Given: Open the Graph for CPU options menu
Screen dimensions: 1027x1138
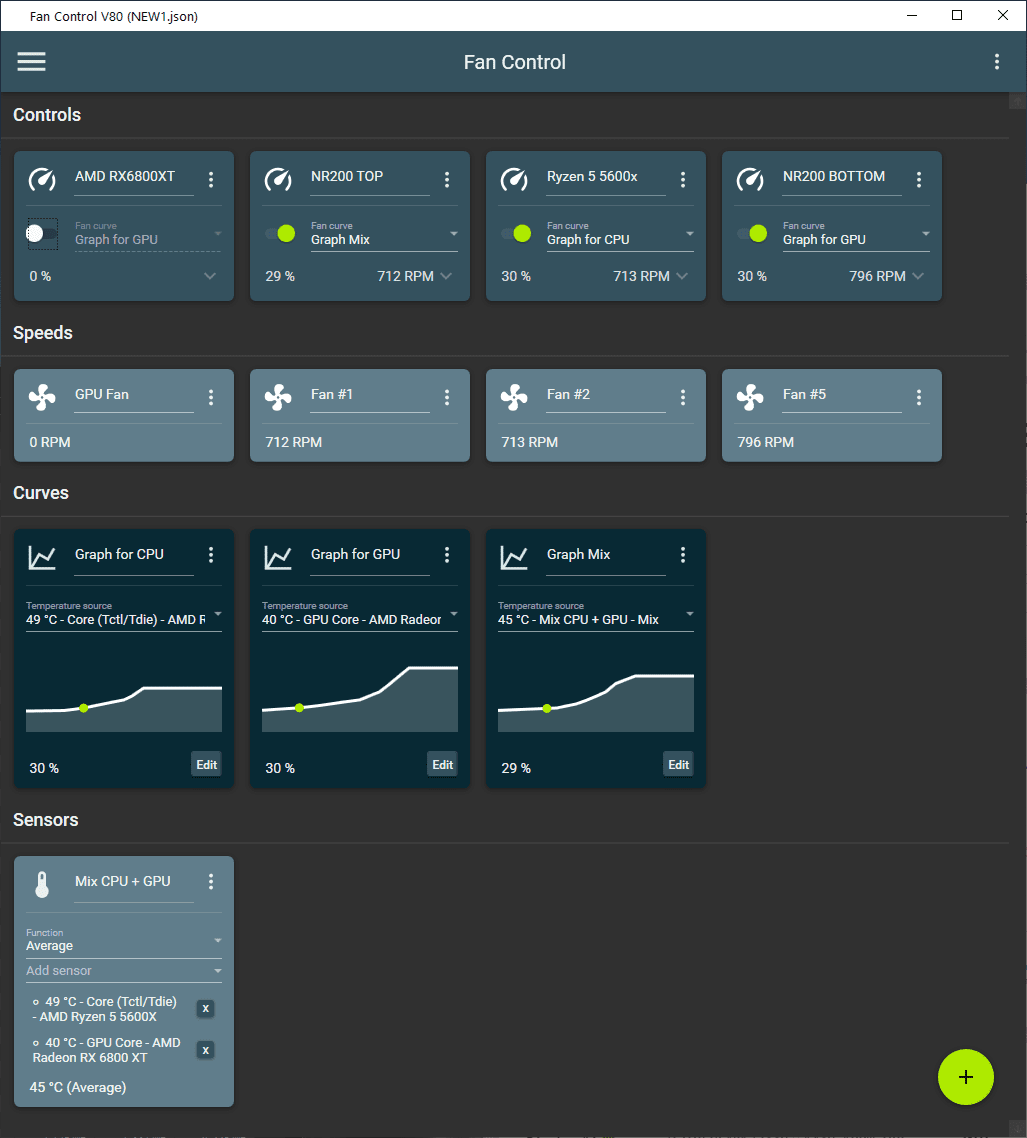Looking at the screenshot, I should [211, 555].
